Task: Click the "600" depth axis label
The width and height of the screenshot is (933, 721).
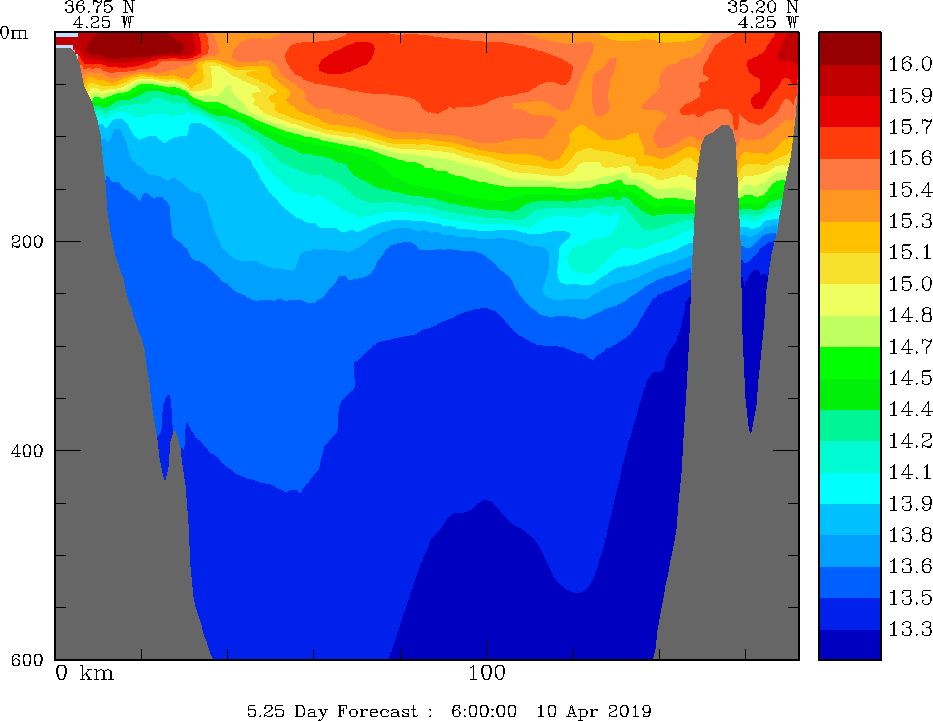Action: 27,660
